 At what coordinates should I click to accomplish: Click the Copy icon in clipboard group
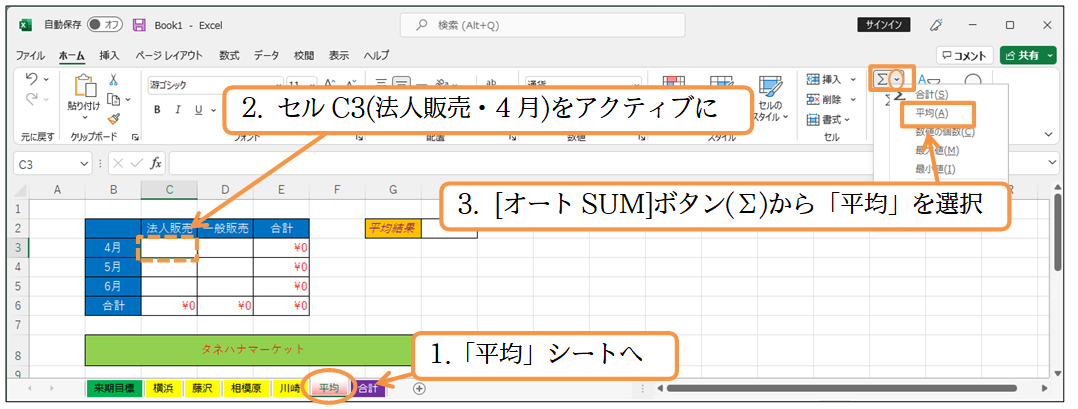113,99
